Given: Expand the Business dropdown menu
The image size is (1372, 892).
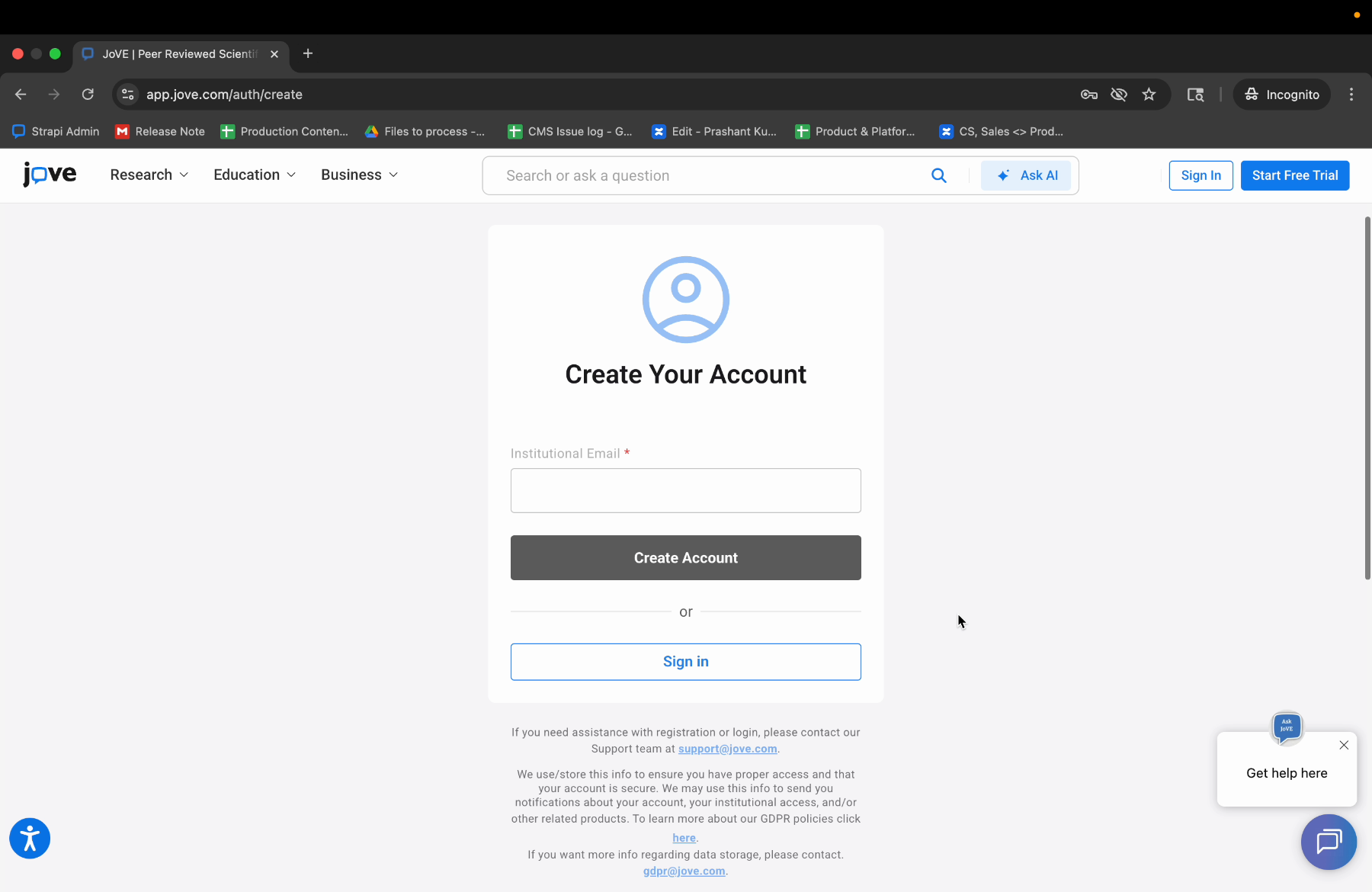Looking at the screenshot, I should pos(360,175).
